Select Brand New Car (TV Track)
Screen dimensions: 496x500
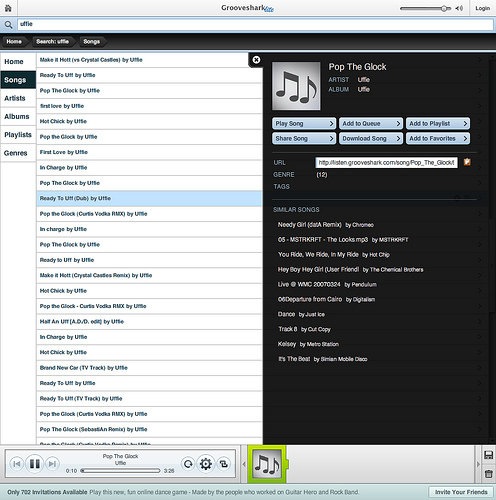click(x=149, y=368)
